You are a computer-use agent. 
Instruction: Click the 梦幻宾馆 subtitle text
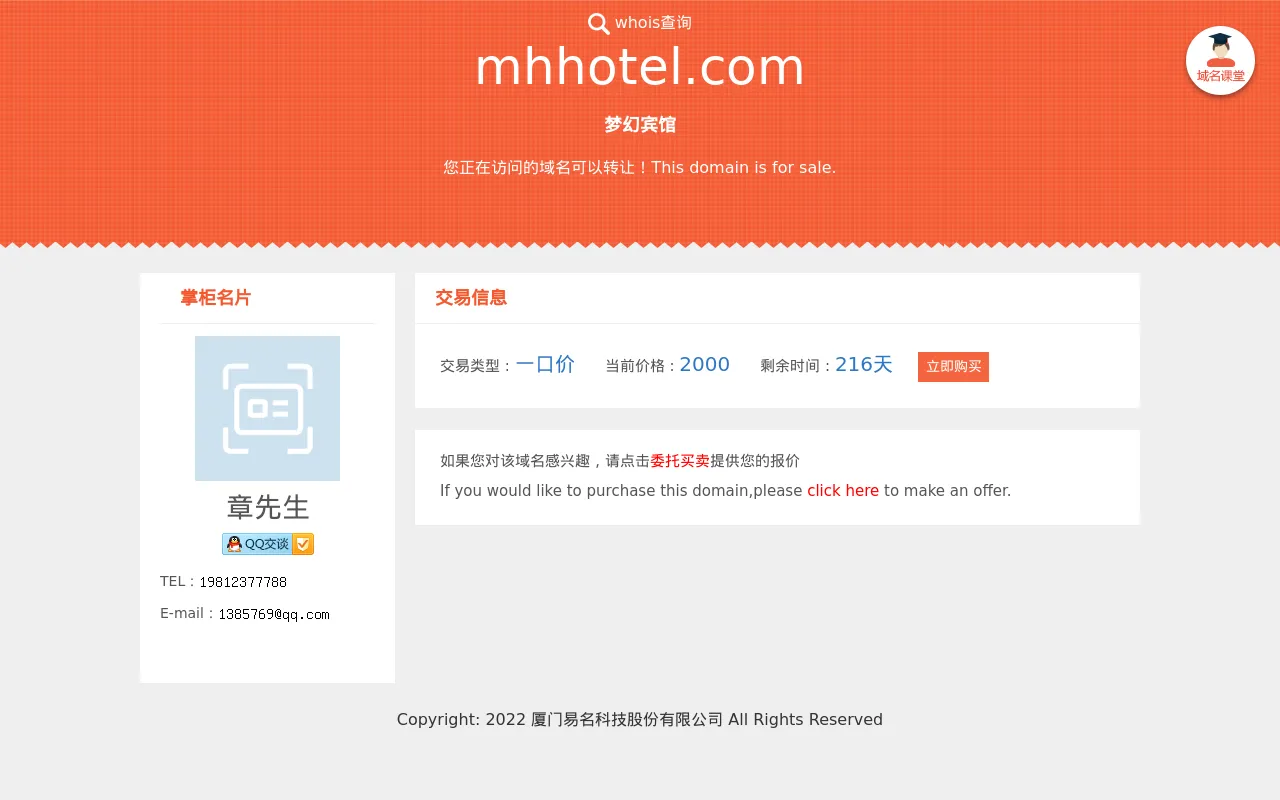(640, 125)
